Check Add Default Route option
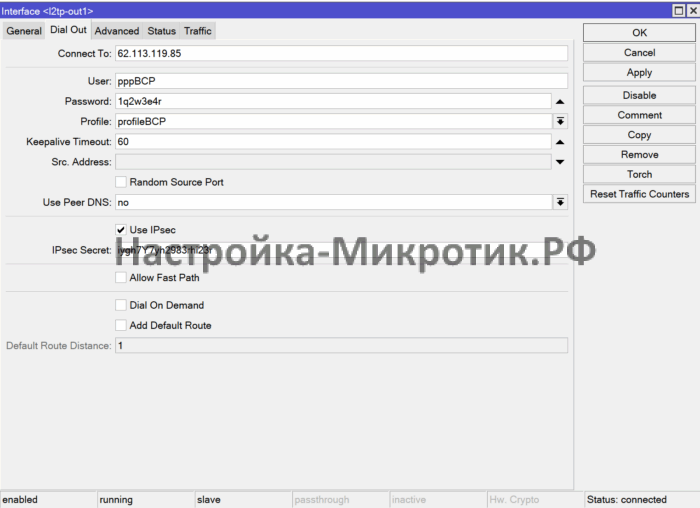The height and width of the screenshot is (508, 700). [121, 325]
